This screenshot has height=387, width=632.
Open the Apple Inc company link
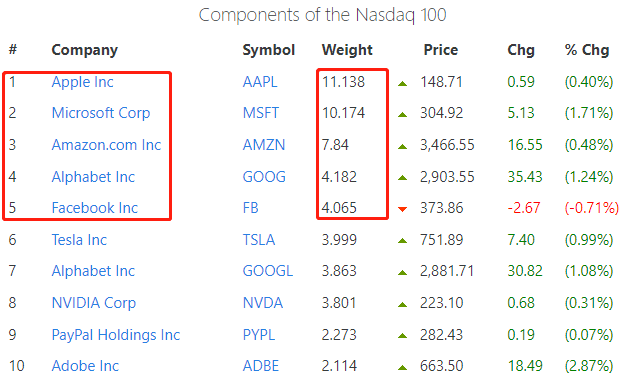(x=83, y=82)
